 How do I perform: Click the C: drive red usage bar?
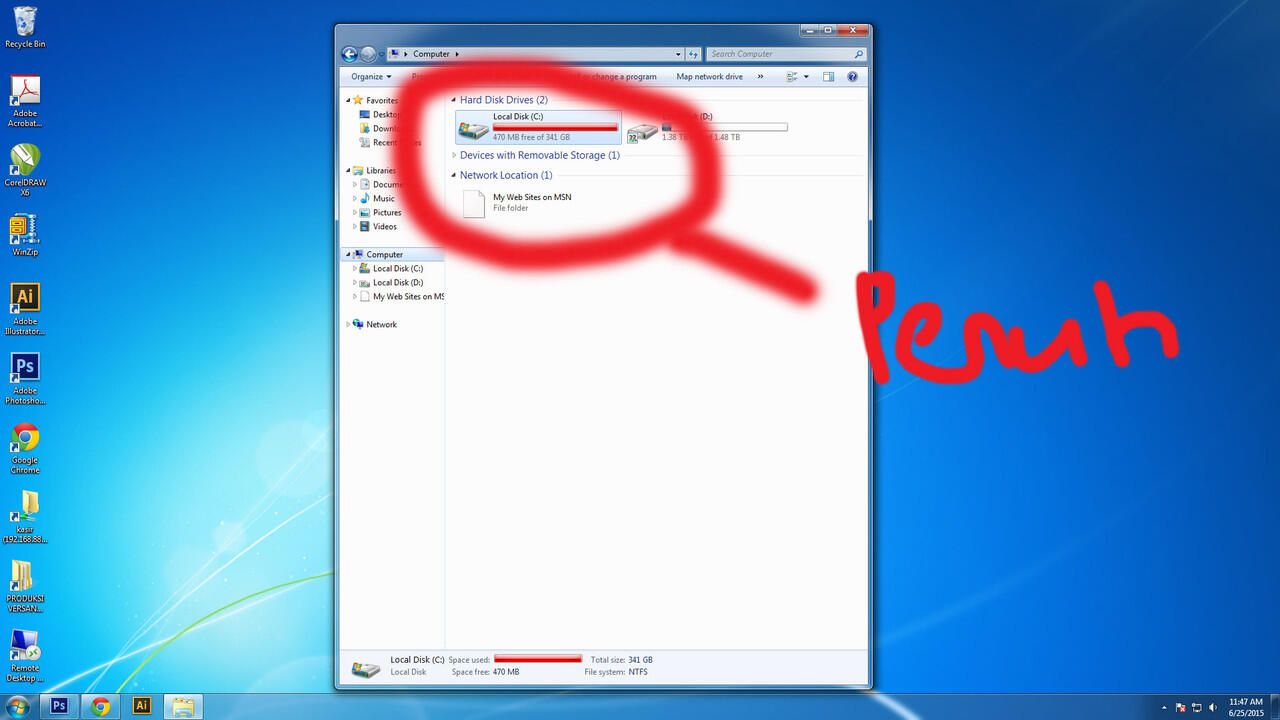555,127
